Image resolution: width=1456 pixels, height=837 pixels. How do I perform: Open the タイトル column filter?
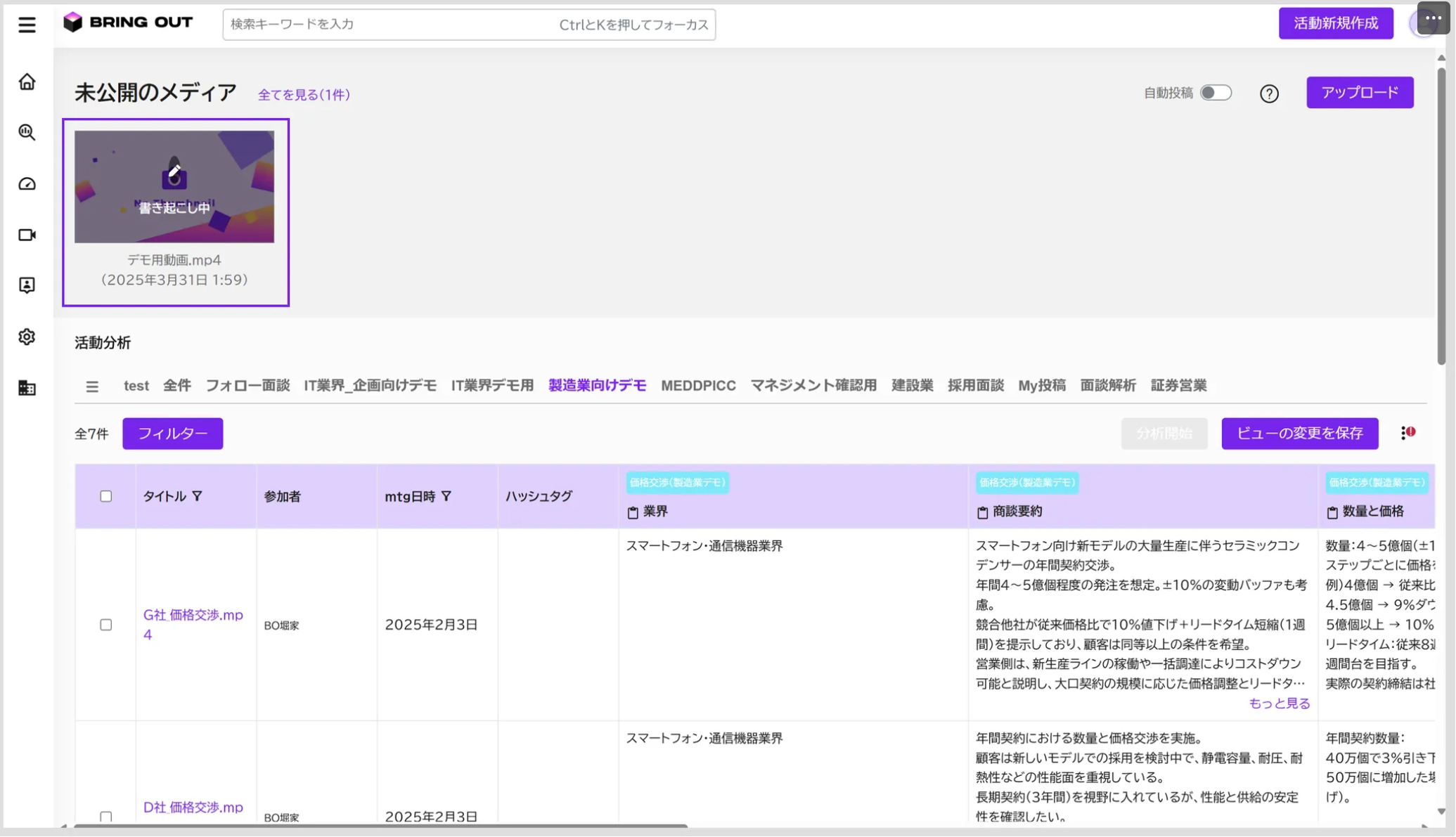pos(198,496)
